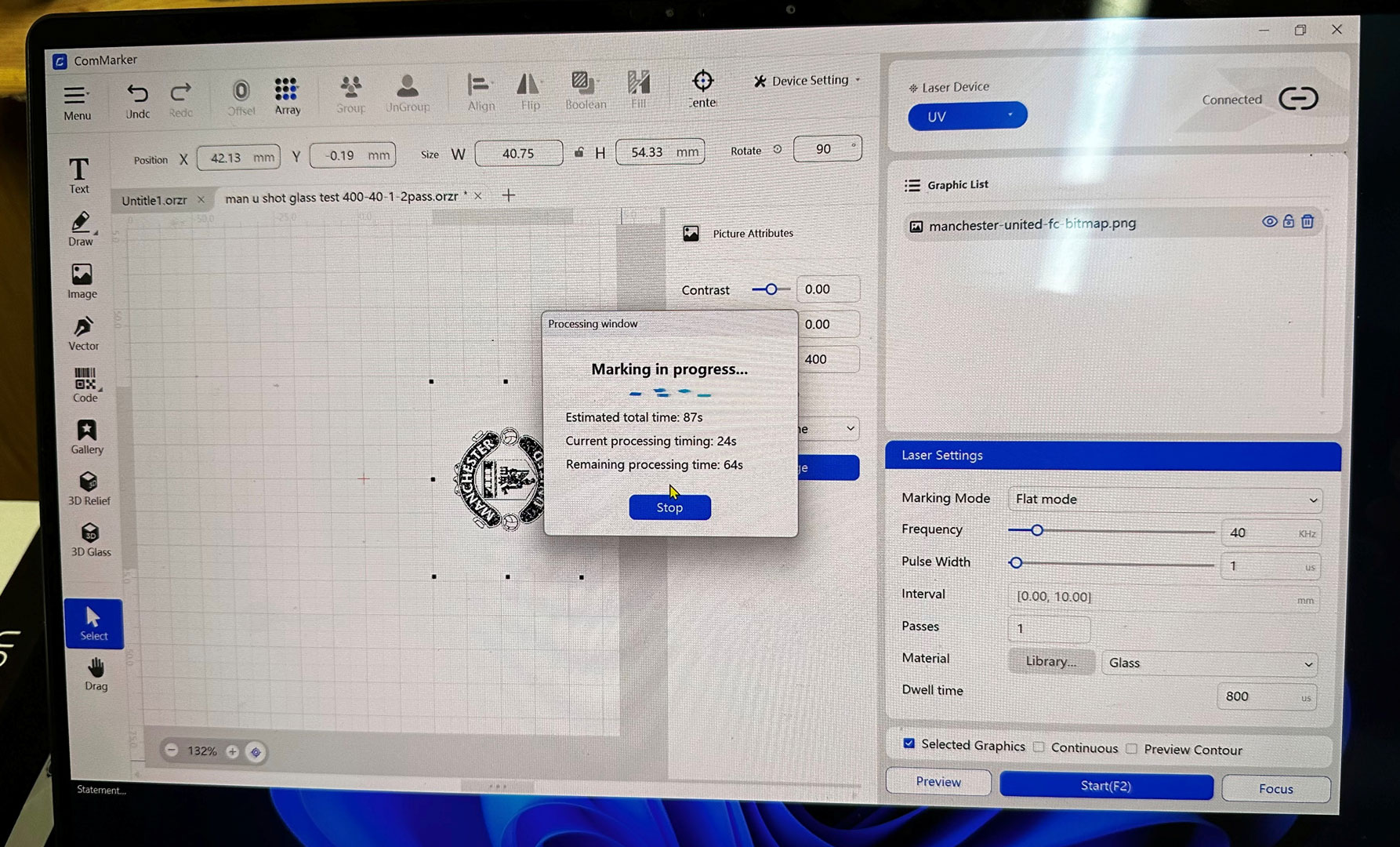Click the Frequency slider handle
The width and height of the screenshot is (1400, 847).
pos(1037,531)
